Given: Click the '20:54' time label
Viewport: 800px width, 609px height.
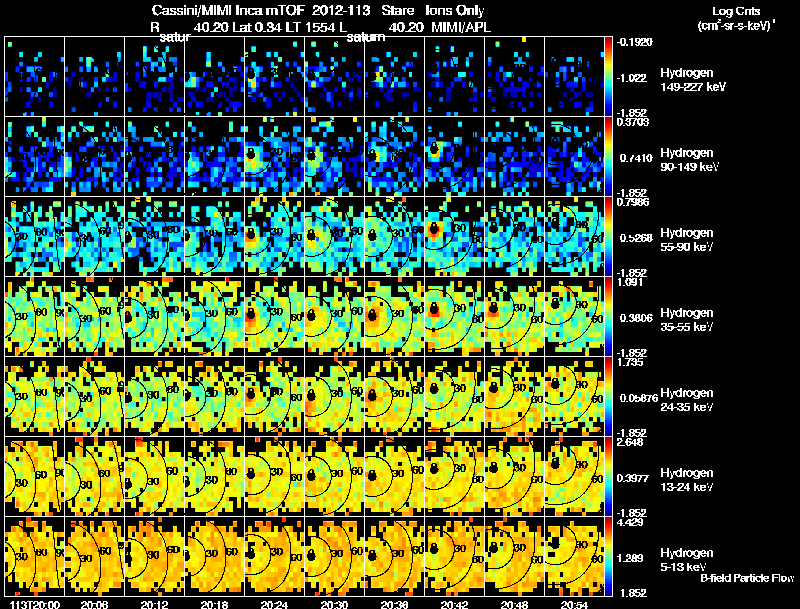Looking at the screenshot, I should (574, 605).
